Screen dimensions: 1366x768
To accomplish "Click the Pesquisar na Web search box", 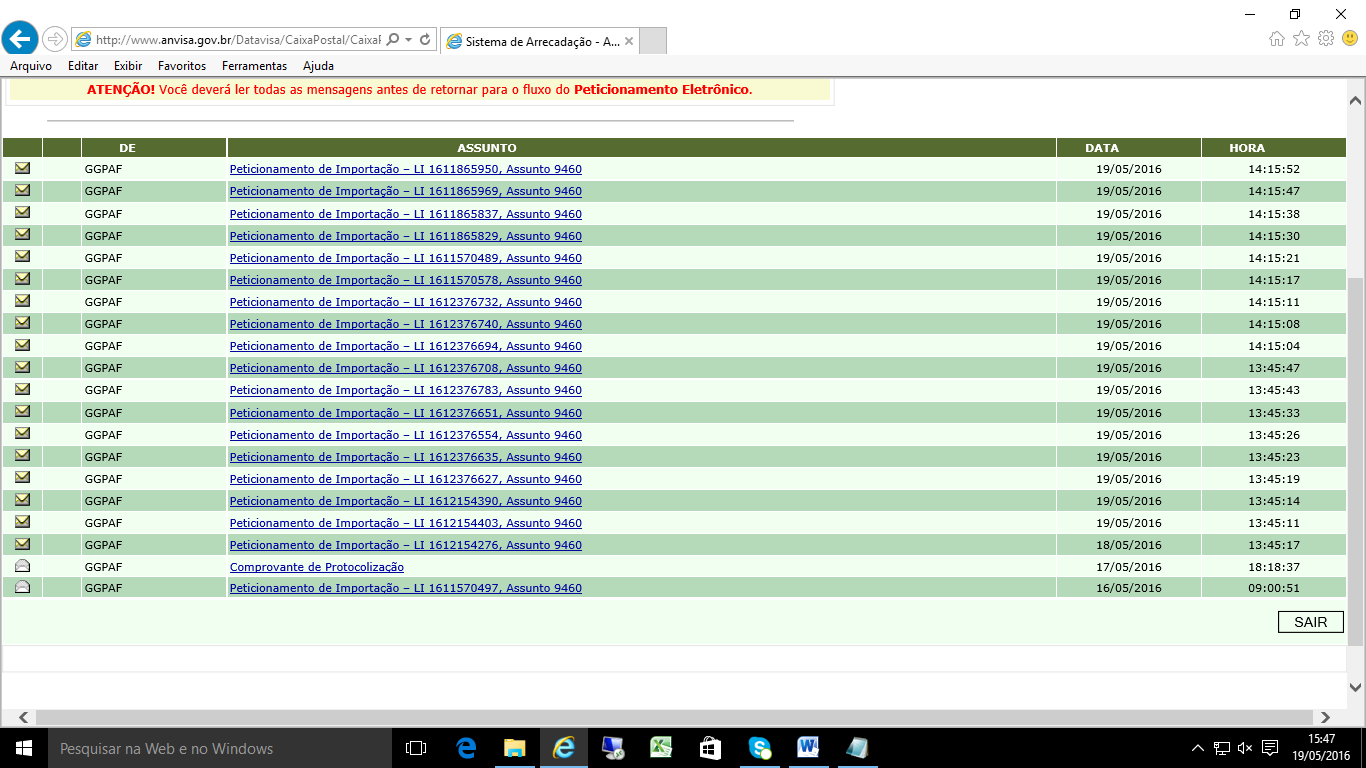I will (x=220, y=748).
